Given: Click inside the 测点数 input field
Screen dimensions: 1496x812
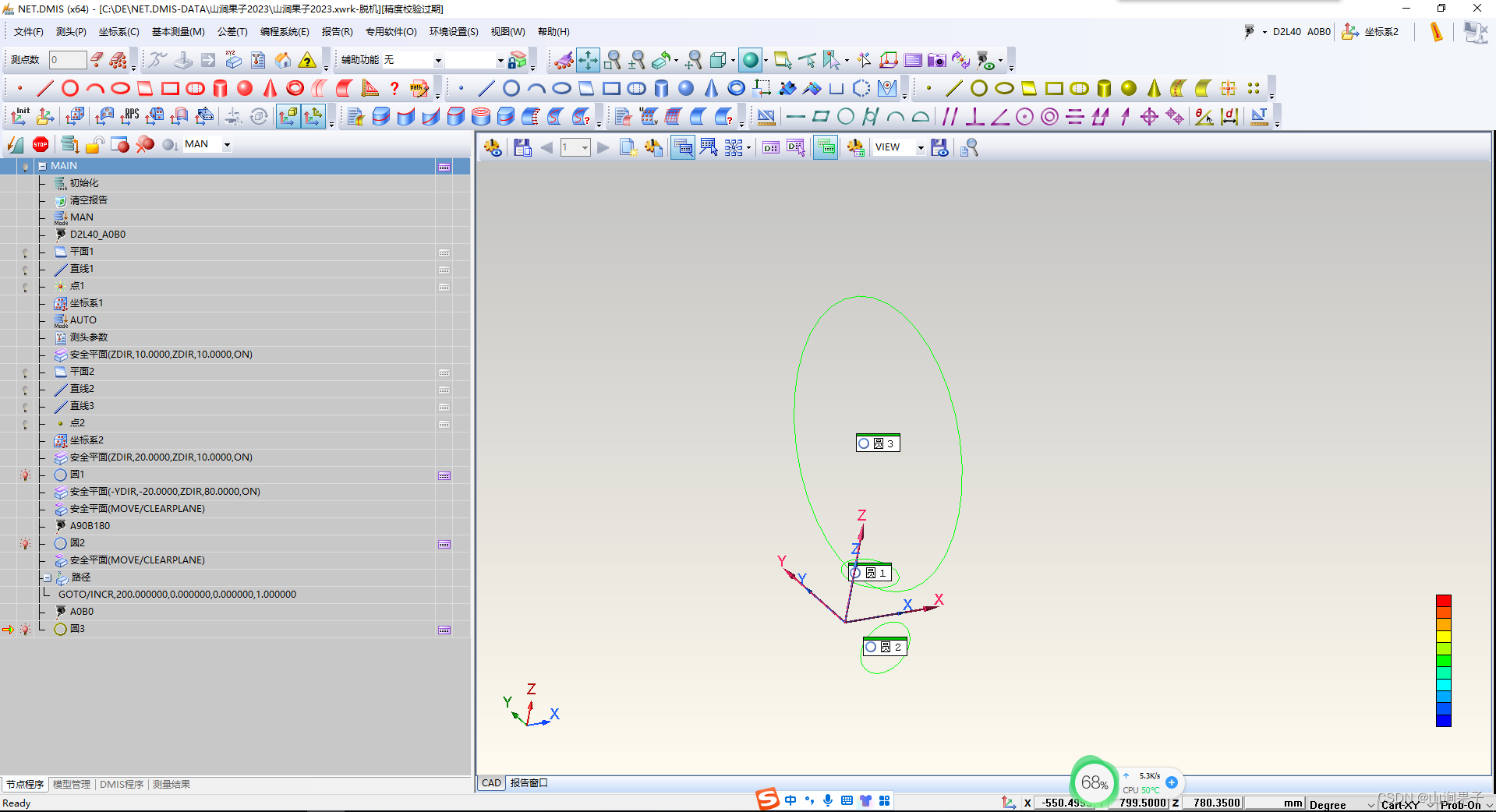Looking at the screenshot, I should click(68, 60).
